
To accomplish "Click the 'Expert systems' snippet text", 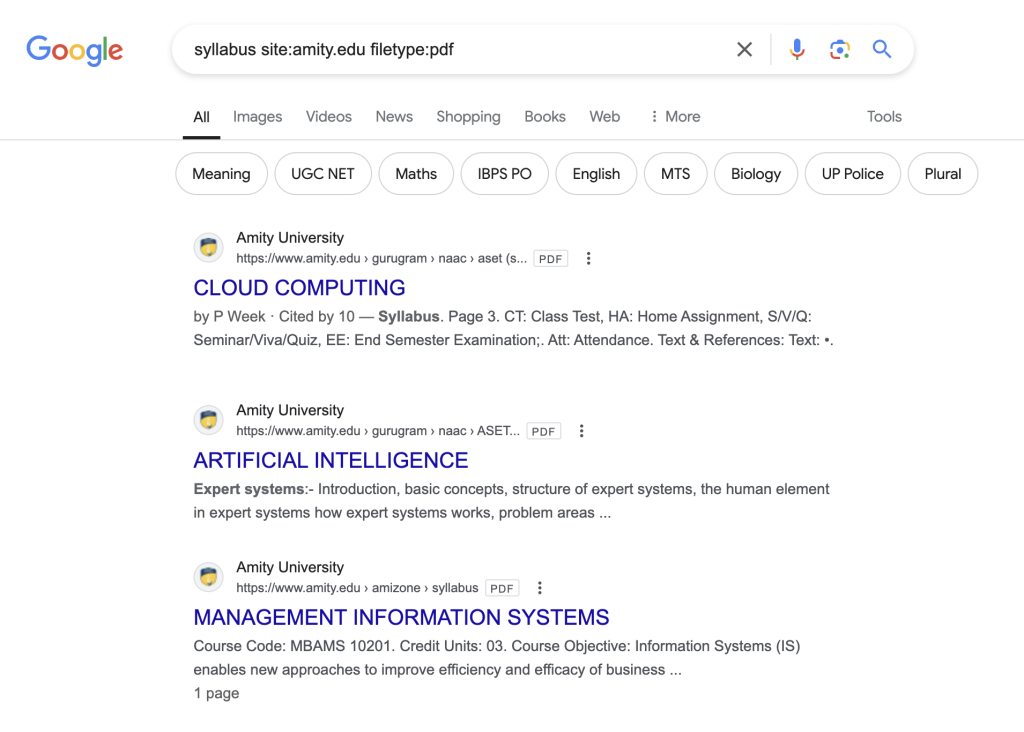I will (249, 489).
